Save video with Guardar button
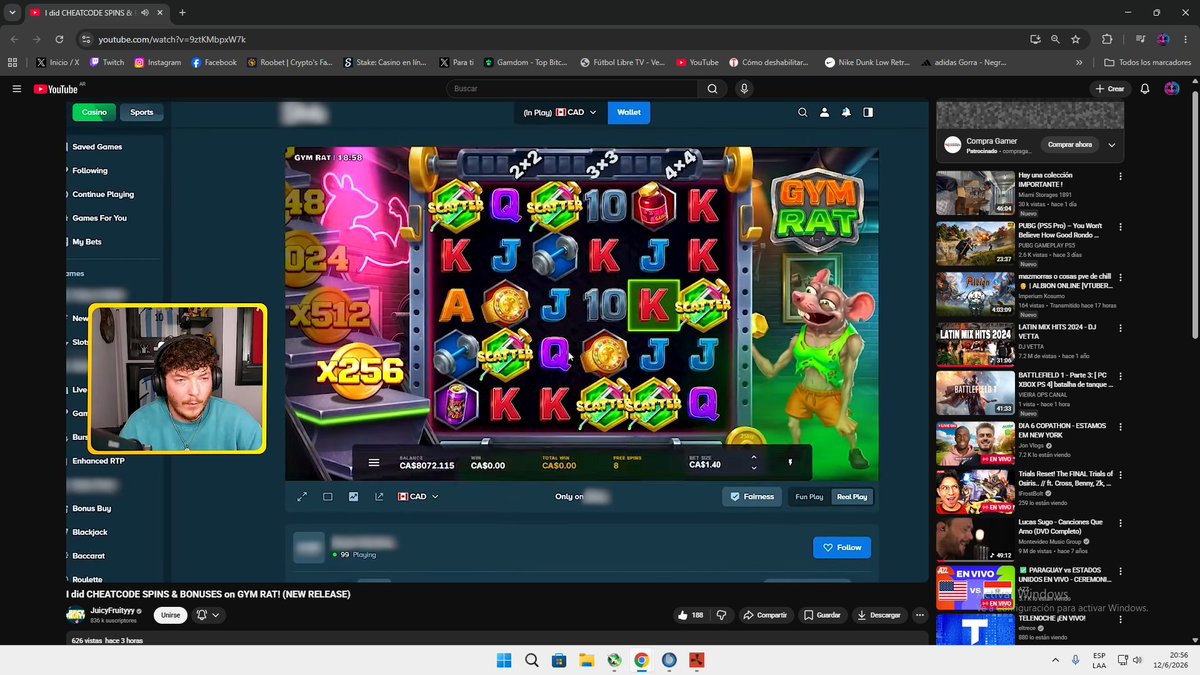 point(823,615)
